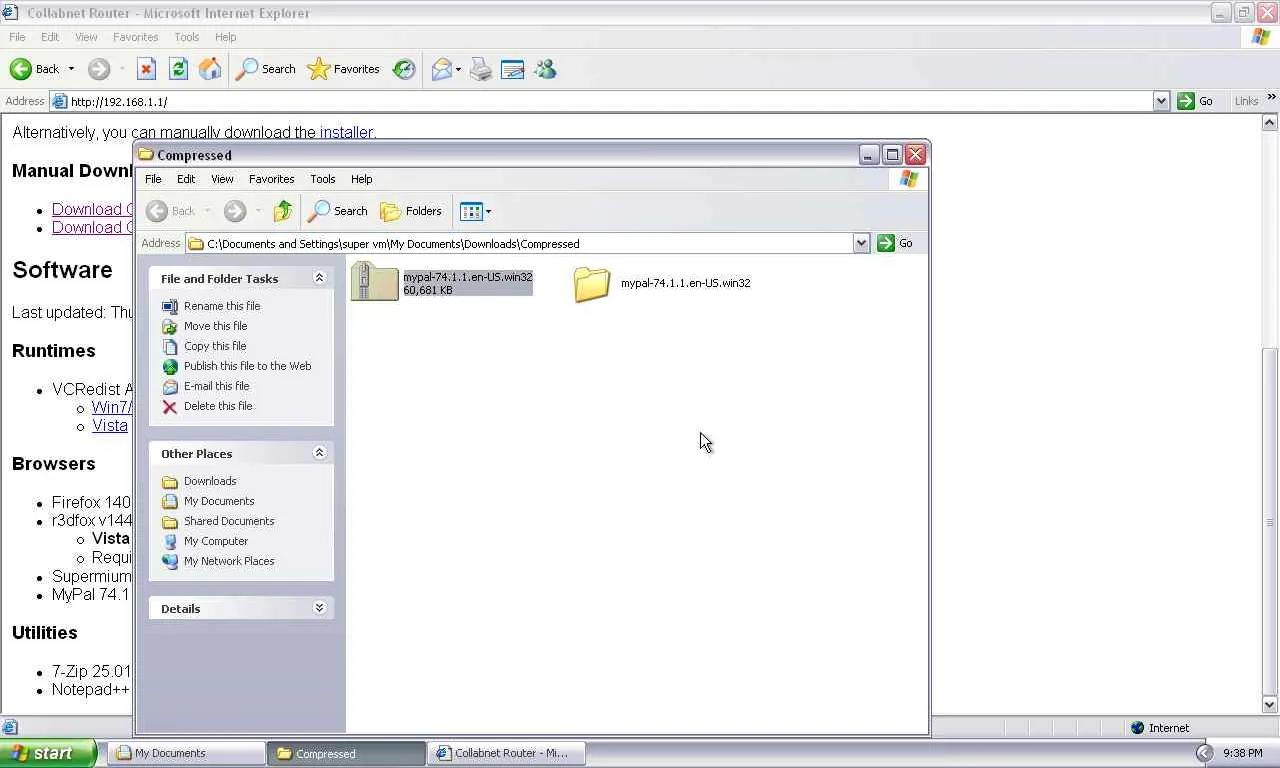Click address path field in Compressed window
This screenshot has width=1280, height=768.
pyautogui.click(x=520, y=243)
